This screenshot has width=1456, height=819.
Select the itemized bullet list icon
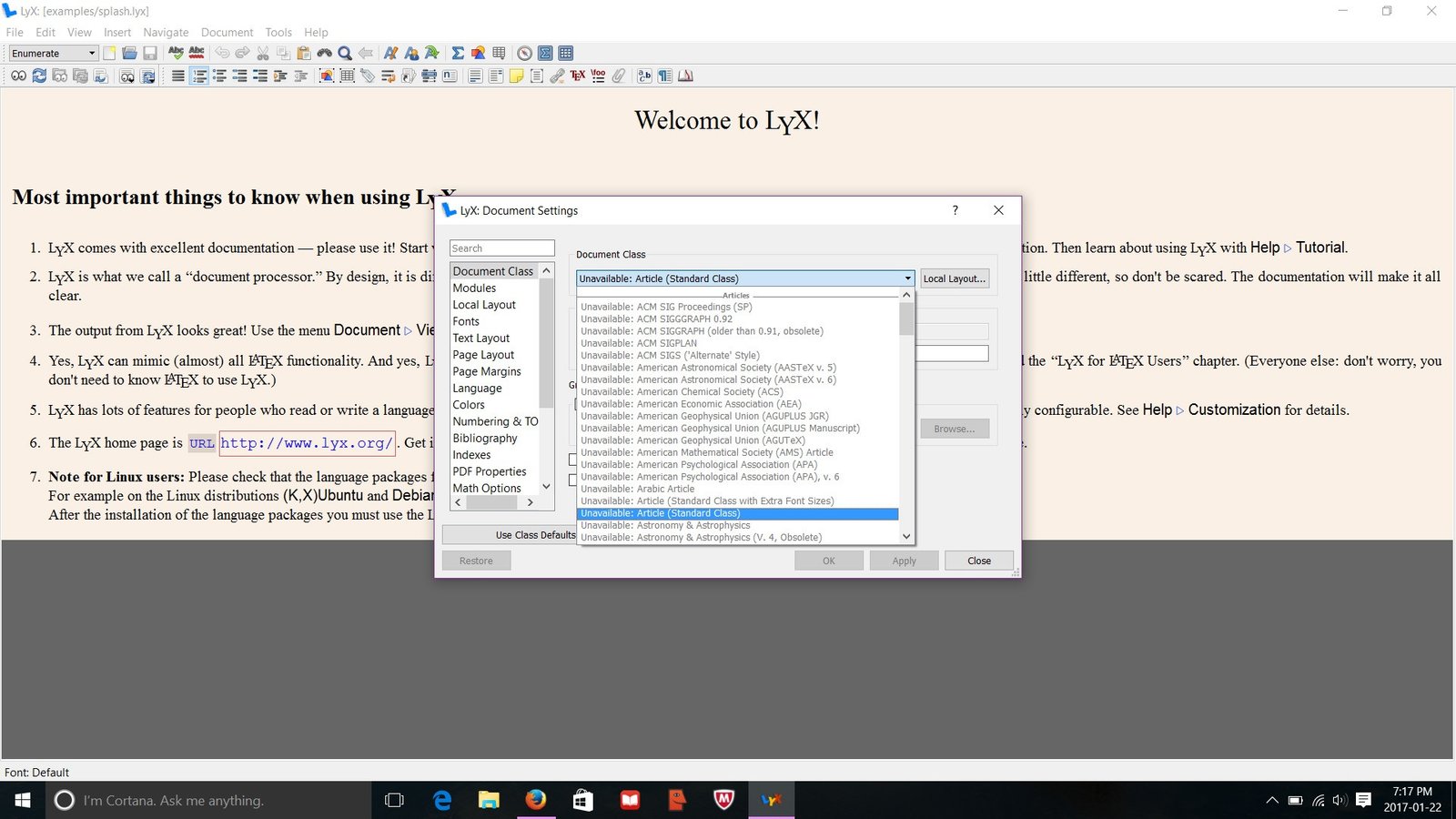(x=219, y=76)
